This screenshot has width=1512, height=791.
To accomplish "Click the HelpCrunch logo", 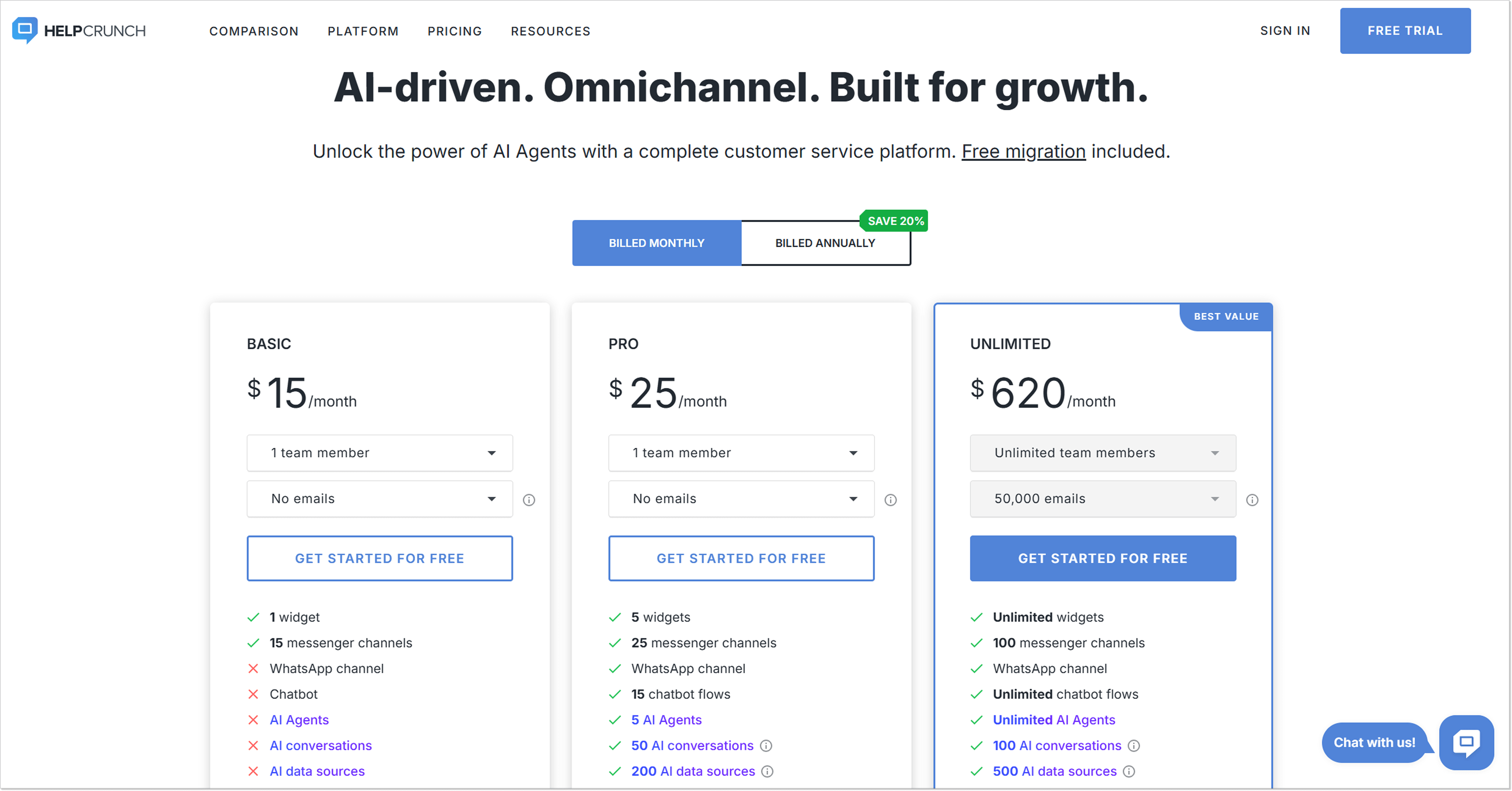I will coord(79,31).
